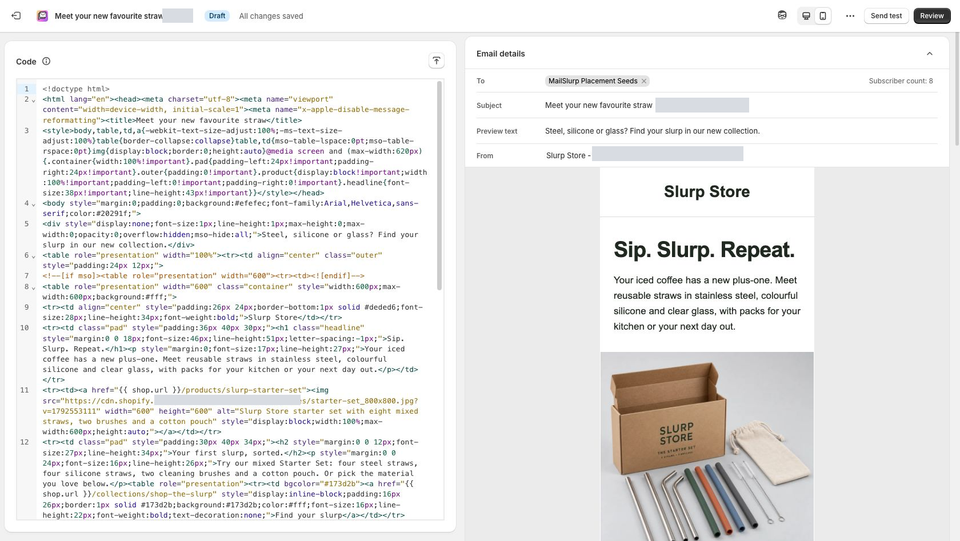The height and width of the screenshot is (541, 960).
Task: Click line number 10 in code gutter
Action: tap(24, 327)
